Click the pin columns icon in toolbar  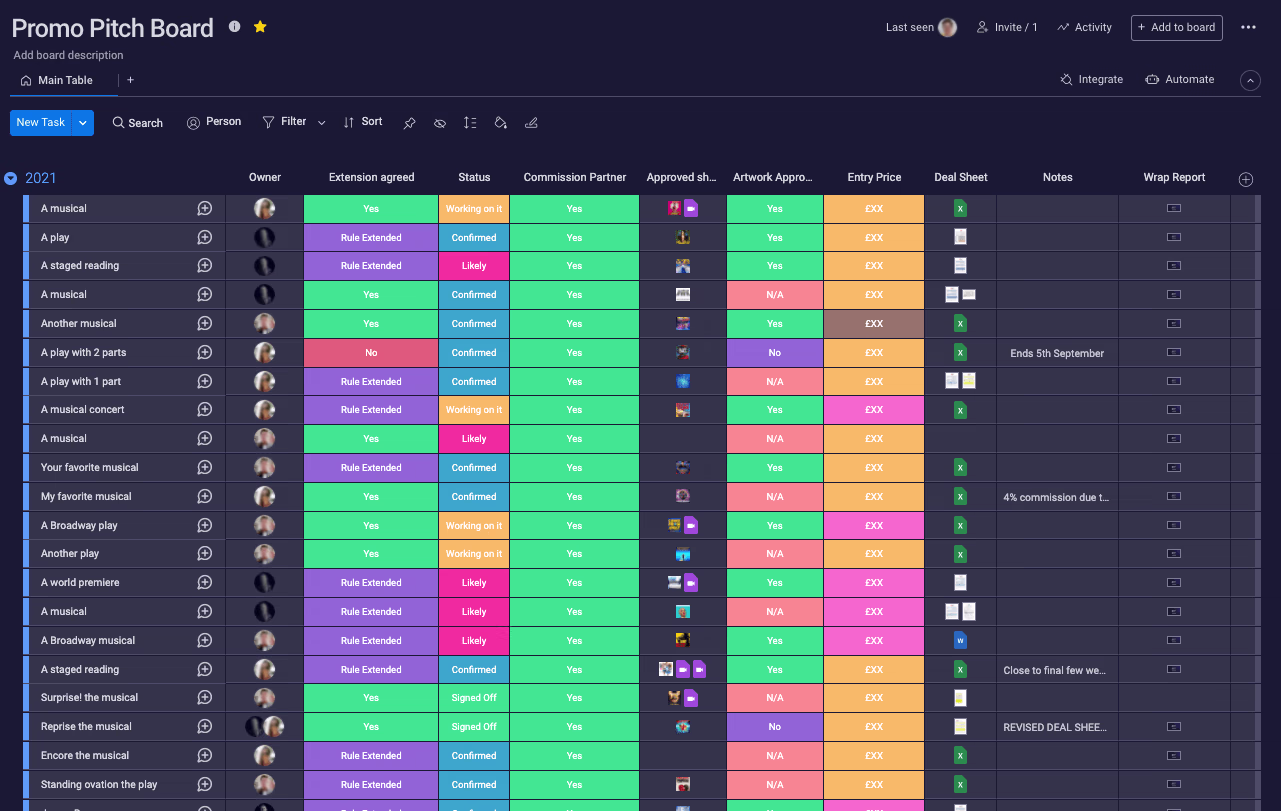(x=409, y=123)
